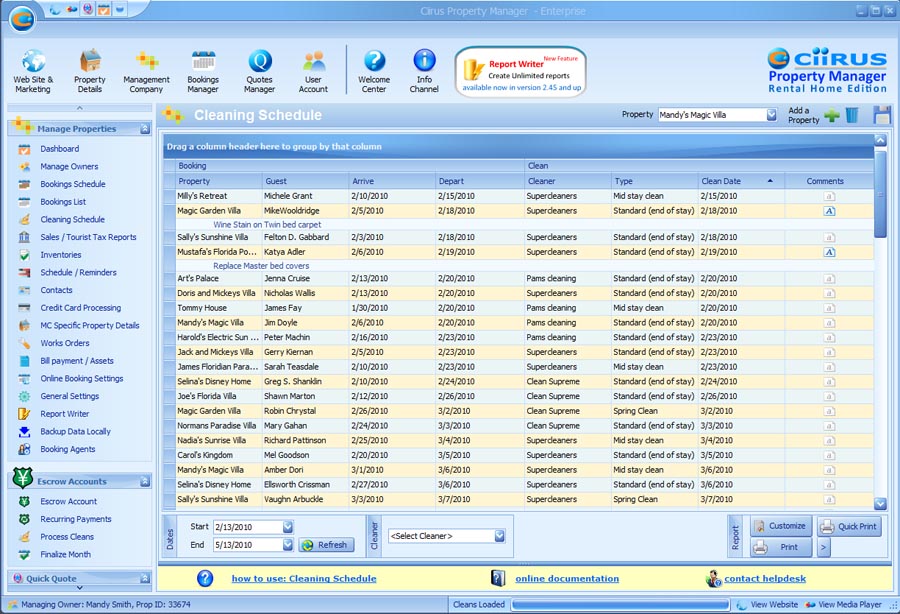Open the Start date dropdown

click(288, 527)
